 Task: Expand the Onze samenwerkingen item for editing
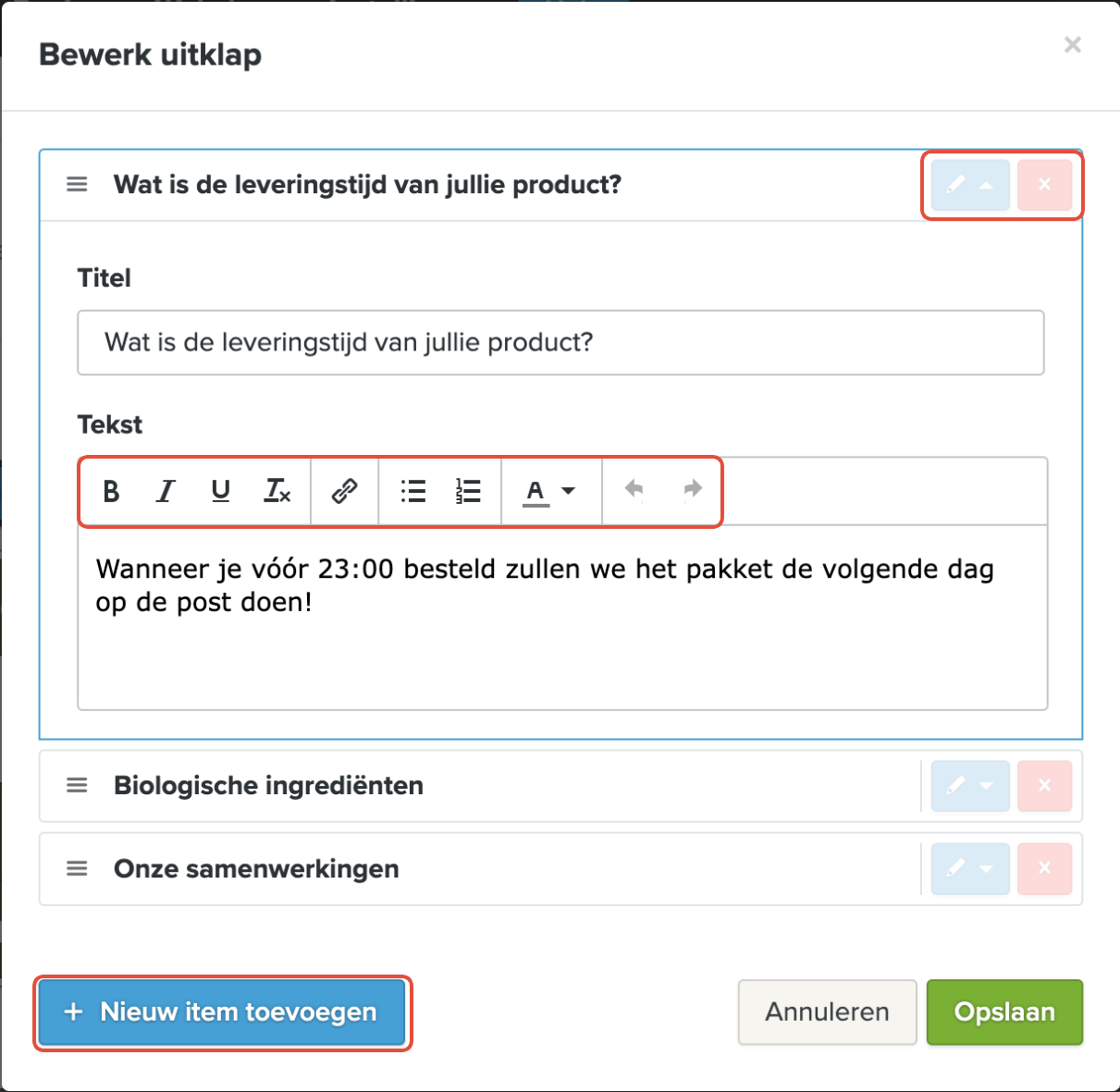(x=970, y=869)
